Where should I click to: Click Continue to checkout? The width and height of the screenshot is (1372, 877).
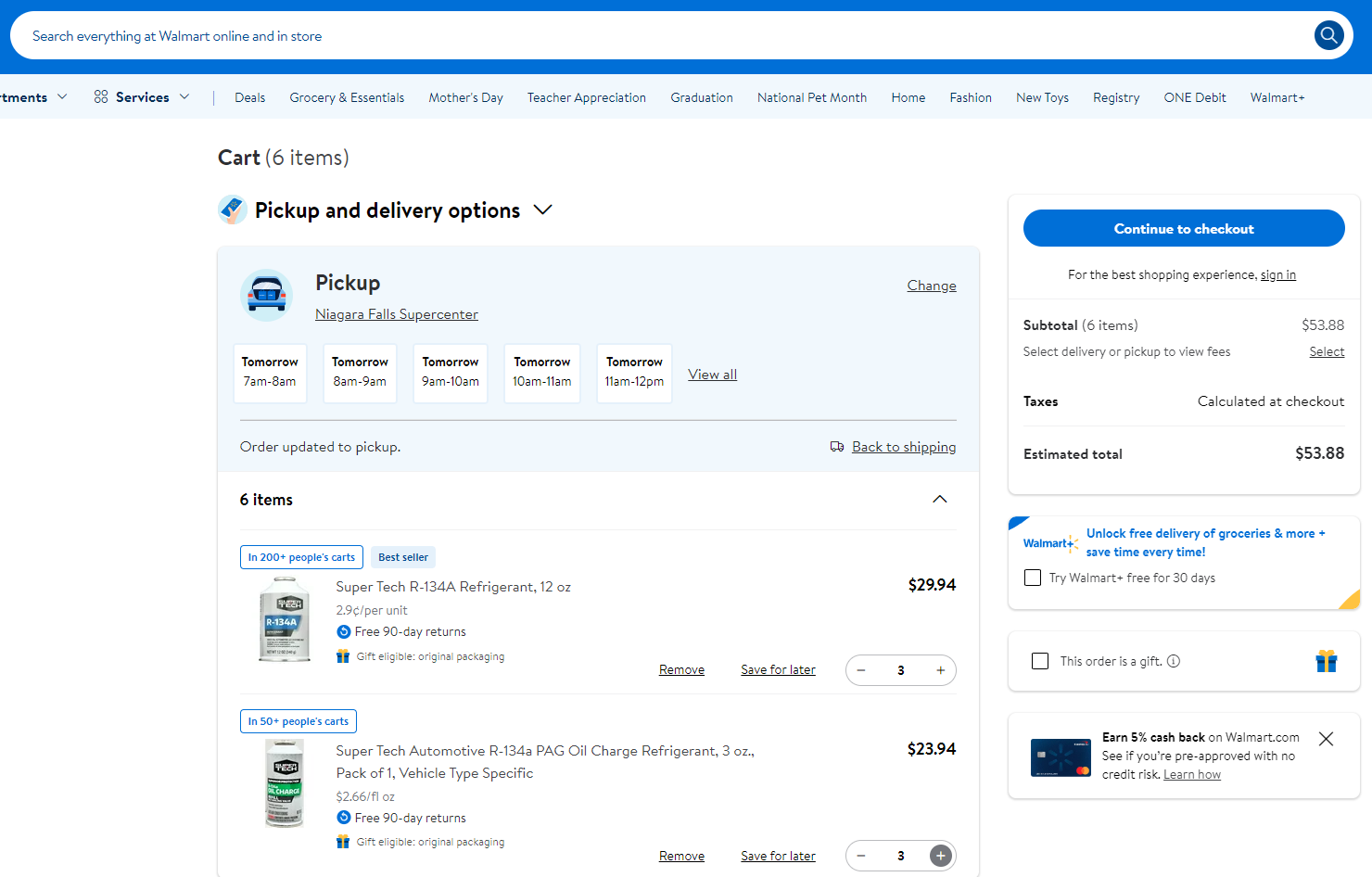[1184, 228]
